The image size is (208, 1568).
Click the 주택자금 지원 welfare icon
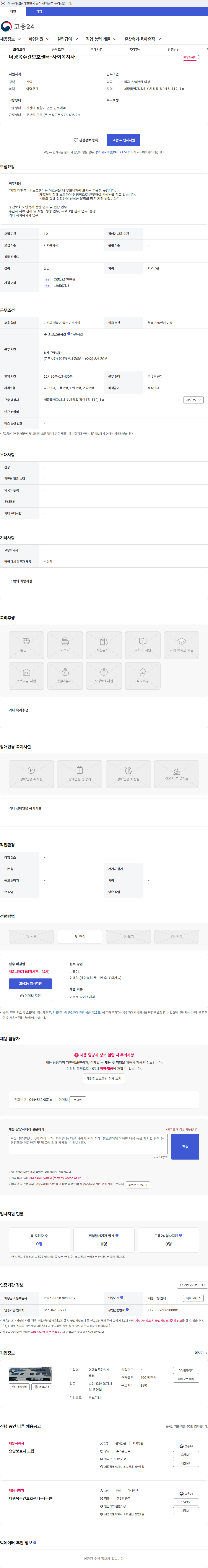(x=26, y=676)
